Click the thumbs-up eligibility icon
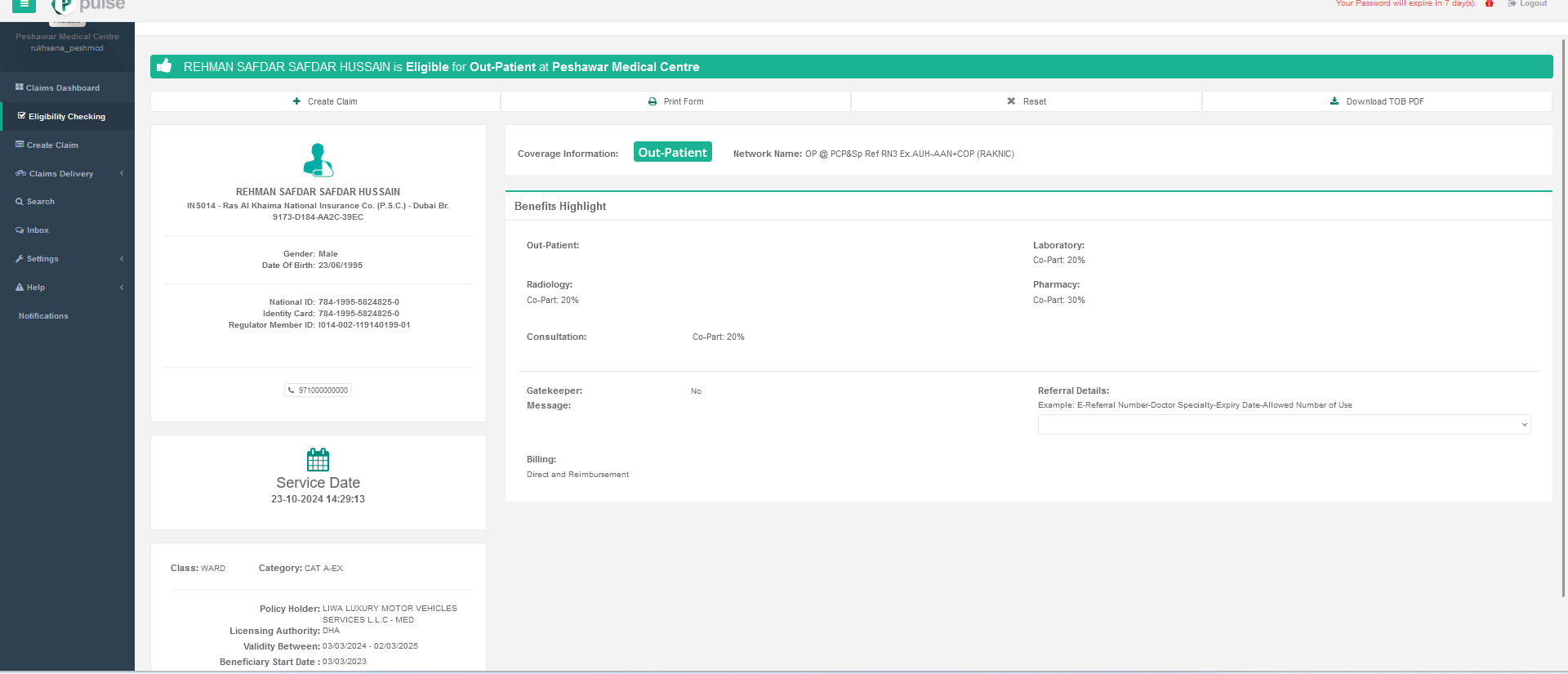1568x674 pixels. 164,66
